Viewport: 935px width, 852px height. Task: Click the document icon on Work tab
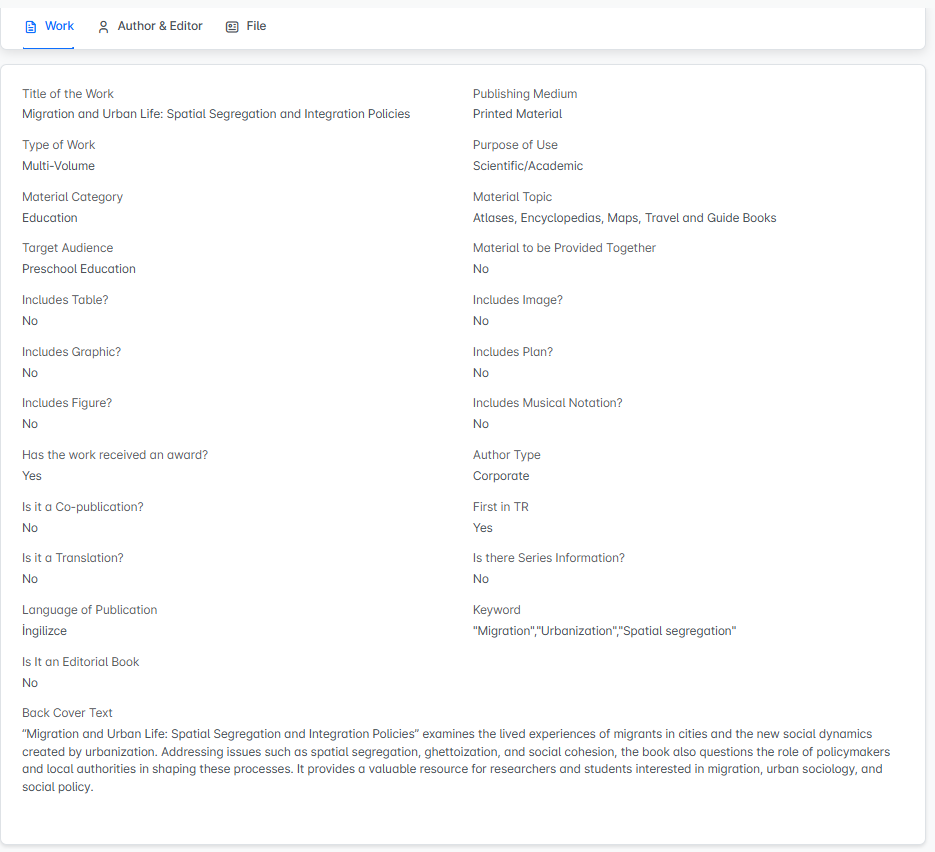(31, 27)
